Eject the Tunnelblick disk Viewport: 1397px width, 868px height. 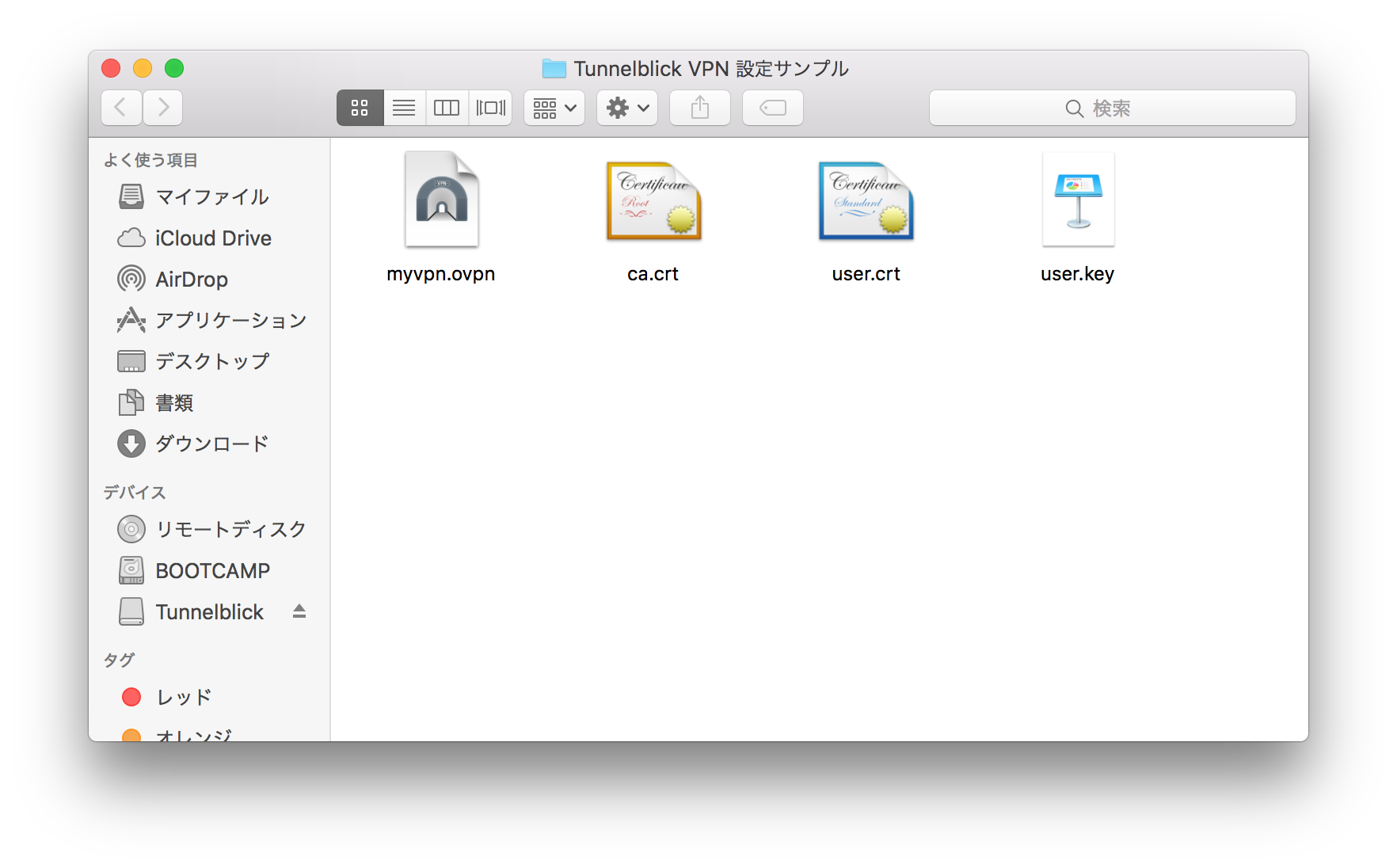(299, 611)
